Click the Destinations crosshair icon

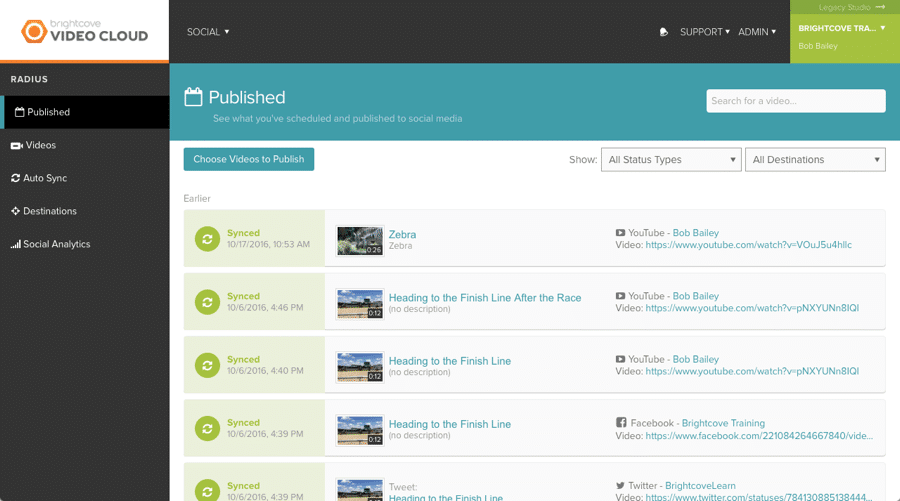pos(15,211)
